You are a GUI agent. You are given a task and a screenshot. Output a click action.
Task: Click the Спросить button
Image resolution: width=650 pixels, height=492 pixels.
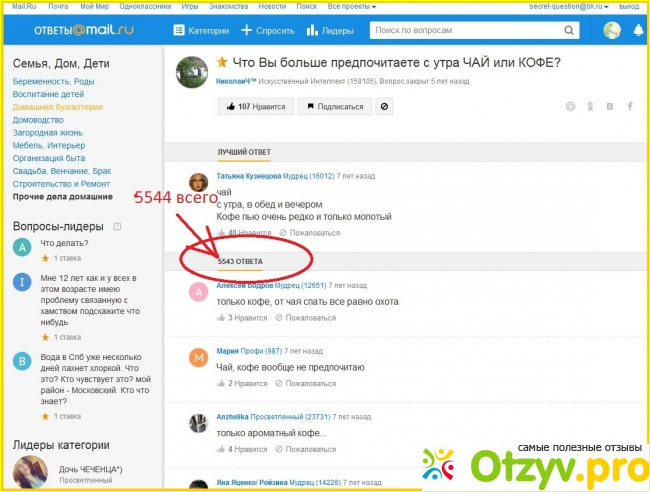[268, 31]
